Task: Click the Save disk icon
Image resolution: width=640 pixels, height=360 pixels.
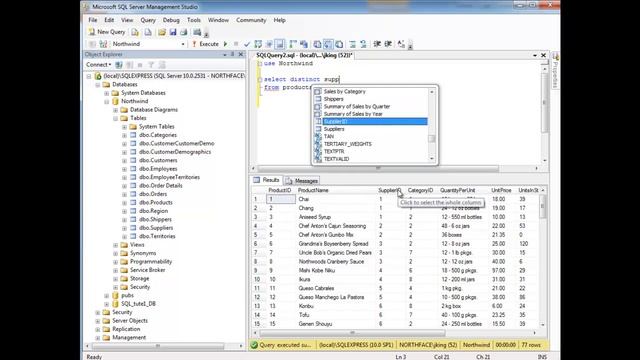Action: tap(173, 32)
